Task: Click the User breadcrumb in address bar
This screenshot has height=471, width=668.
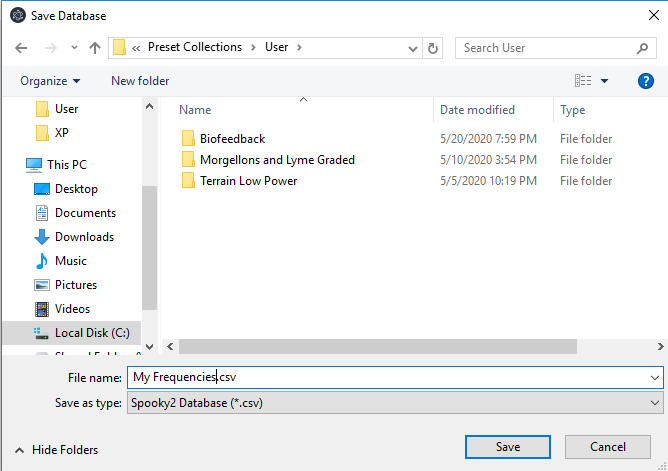Action: click(x=276, y=47)
